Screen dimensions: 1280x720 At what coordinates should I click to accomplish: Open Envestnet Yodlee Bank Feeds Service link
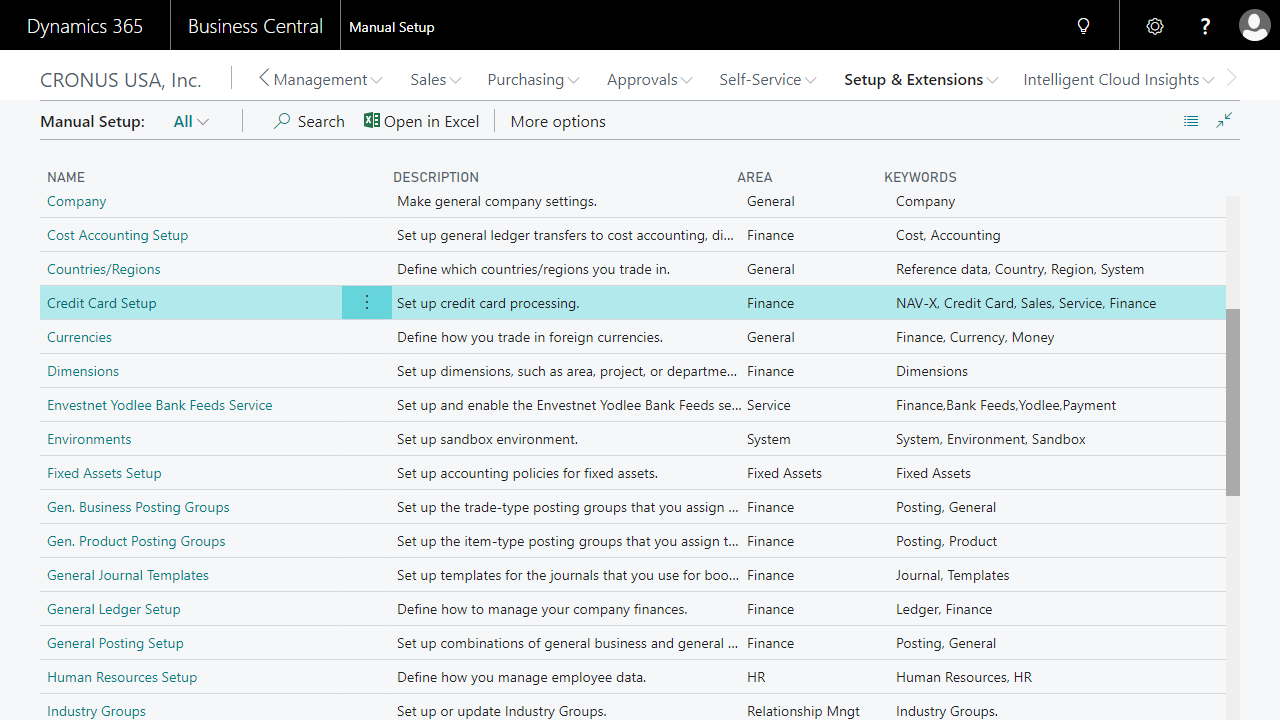click(160, 405)
